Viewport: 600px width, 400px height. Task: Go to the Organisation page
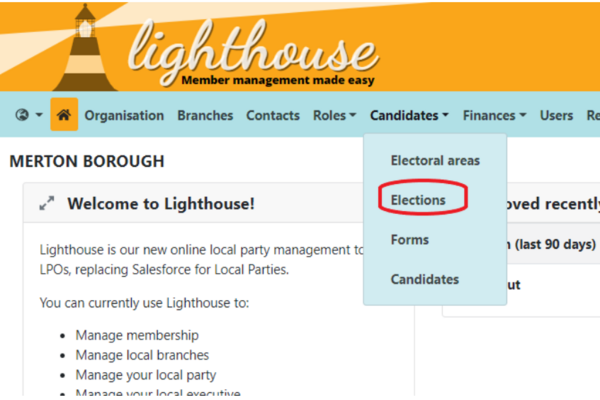pos(124,115)
